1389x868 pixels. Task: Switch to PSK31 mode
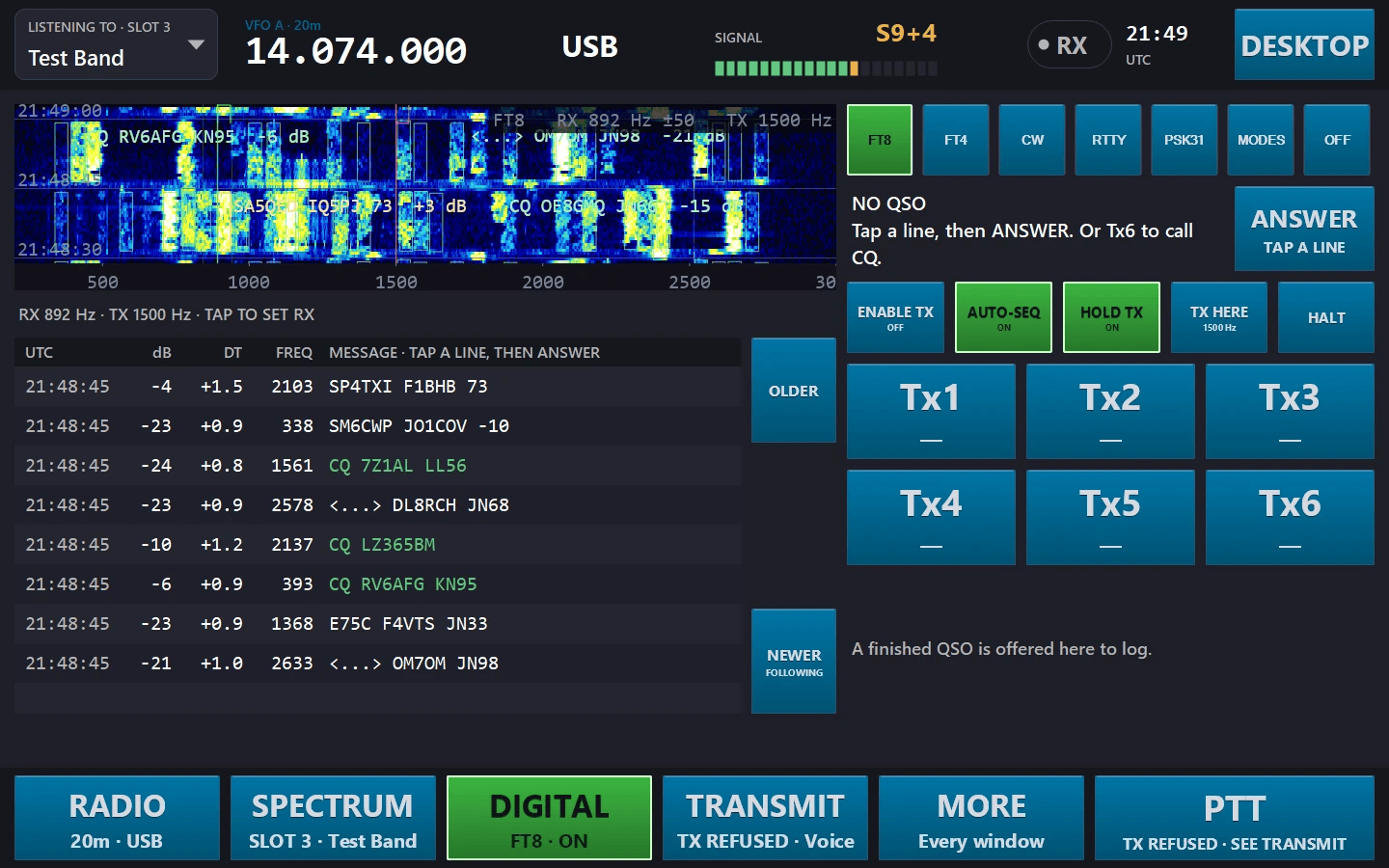point(1185,140)
